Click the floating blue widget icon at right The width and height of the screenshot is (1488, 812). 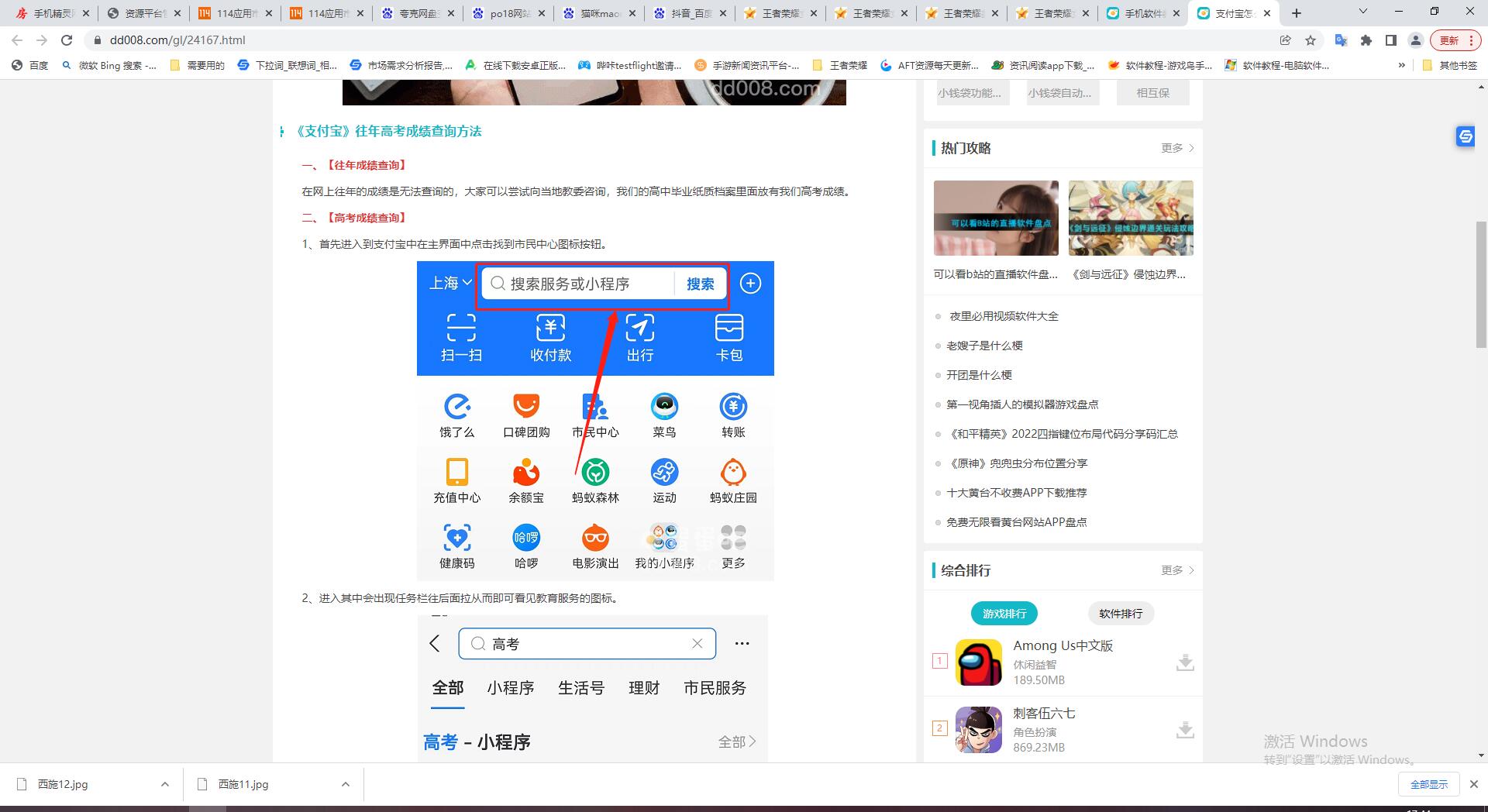[x=1465, y=136]
